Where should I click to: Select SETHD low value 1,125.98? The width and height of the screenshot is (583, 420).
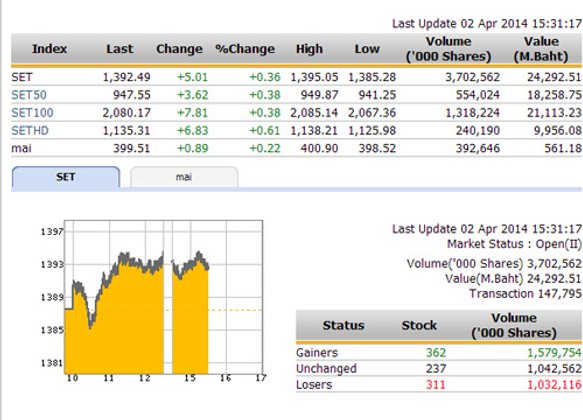coord(372,130)
